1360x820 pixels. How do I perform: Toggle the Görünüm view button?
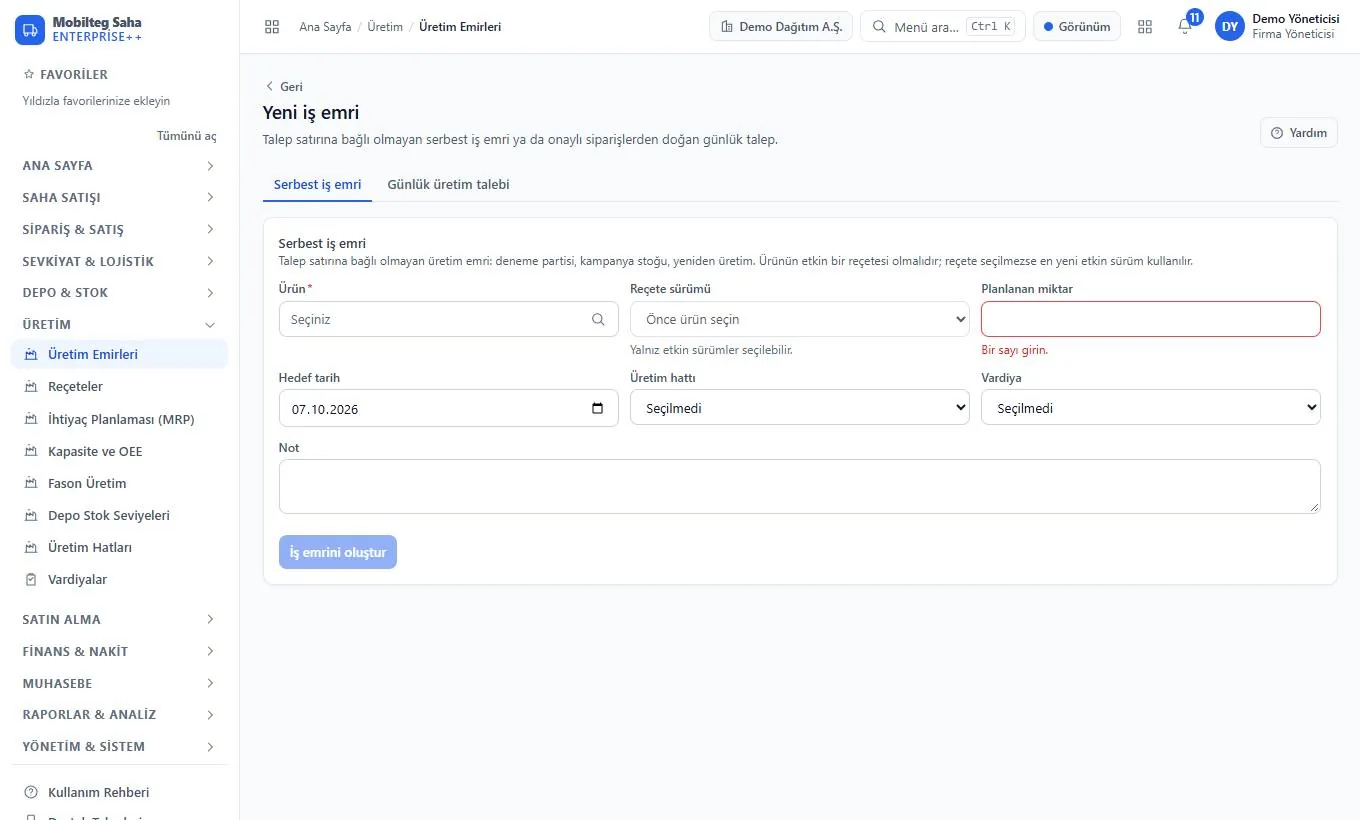click(x=1077, y=27)
